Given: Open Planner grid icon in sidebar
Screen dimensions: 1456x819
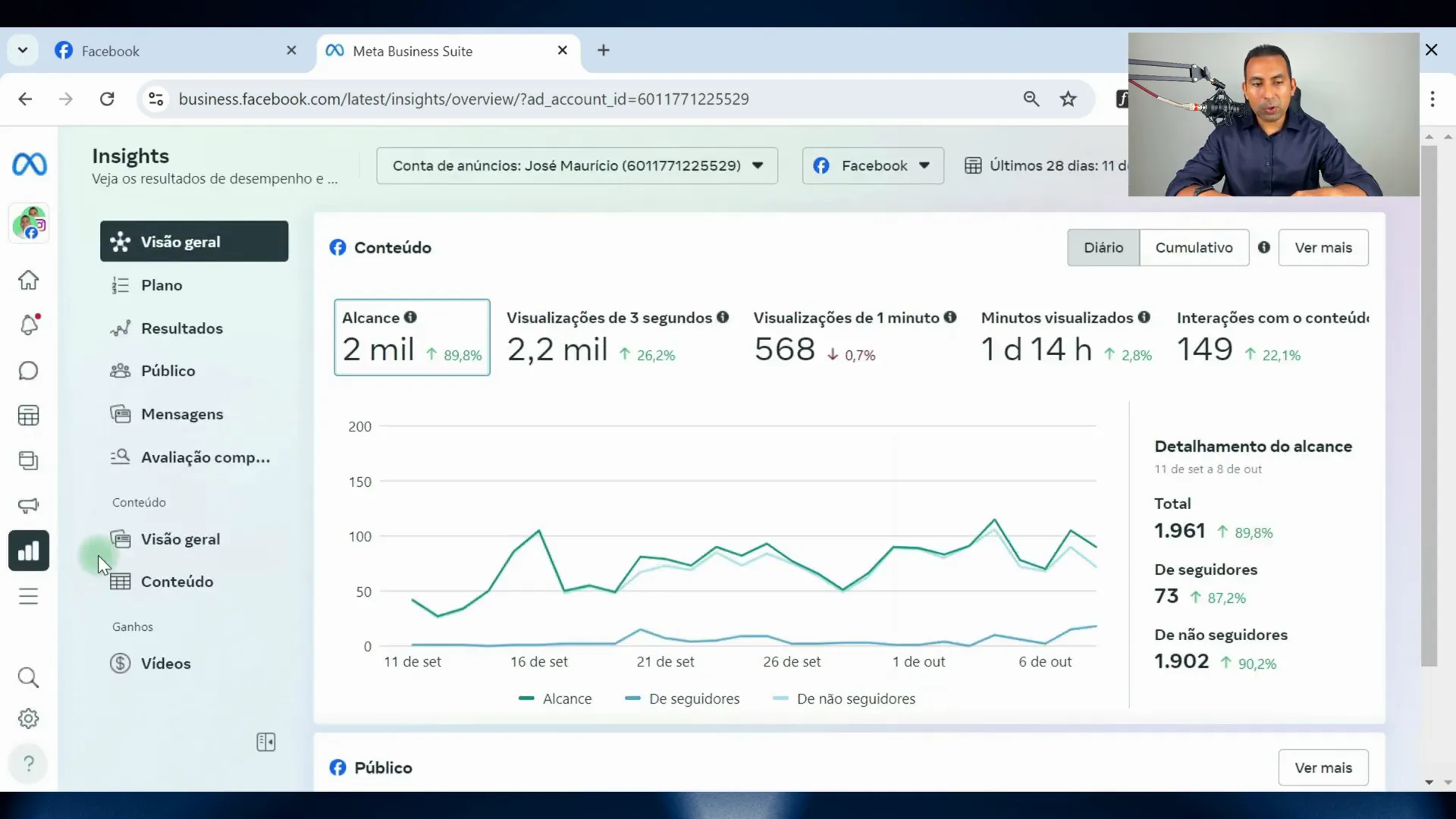Looking at the screenshot, I should [29, 415].
